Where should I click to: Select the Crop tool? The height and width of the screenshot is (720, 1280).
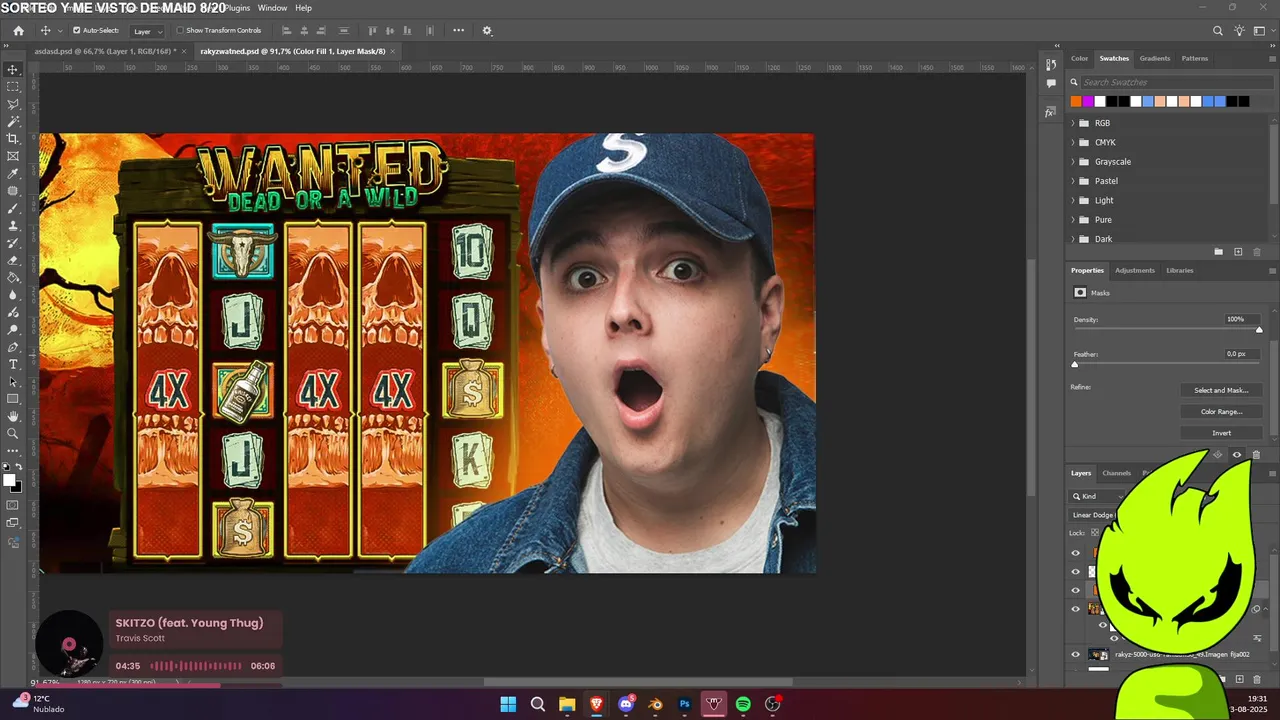[13, 139]
